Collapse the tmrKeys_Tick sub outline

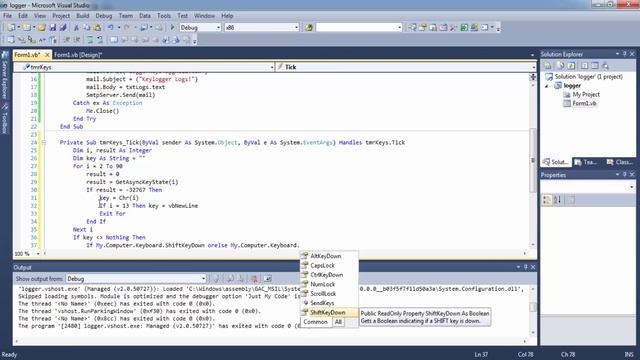click(x=43, y=142)
